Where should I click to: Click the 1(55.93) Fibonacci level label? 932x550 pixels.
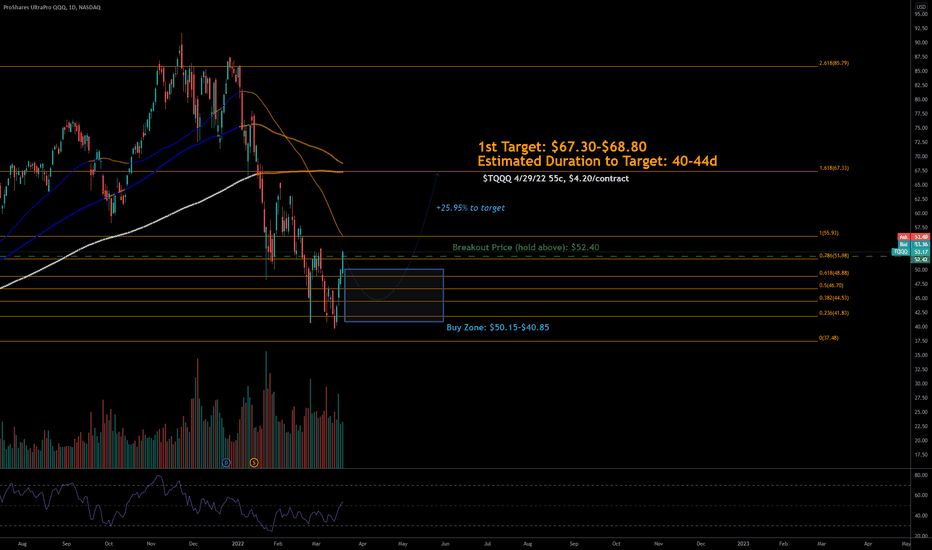829,233
